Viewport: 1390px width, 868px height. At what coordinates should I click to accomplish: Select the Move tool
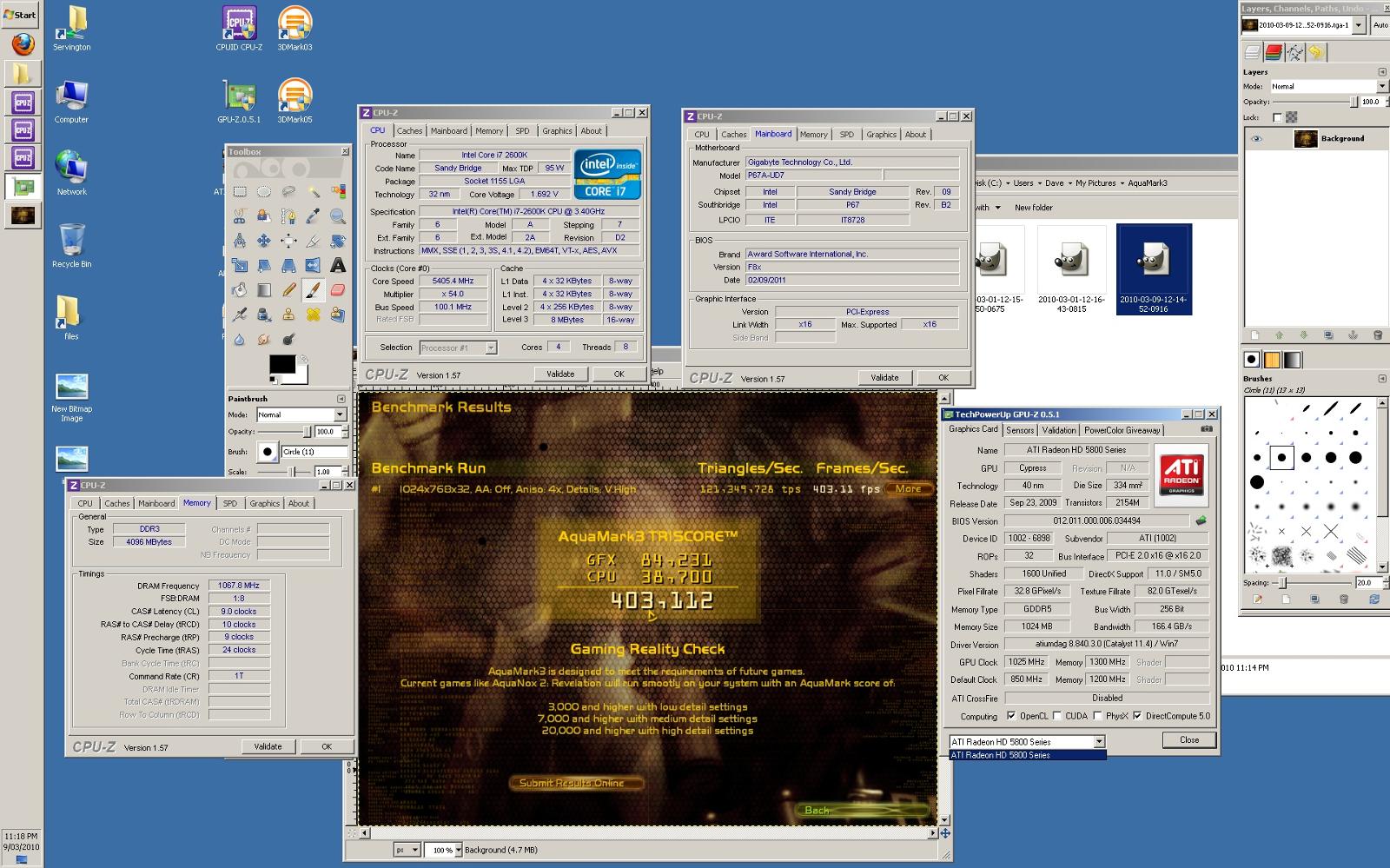coord(264,241)
